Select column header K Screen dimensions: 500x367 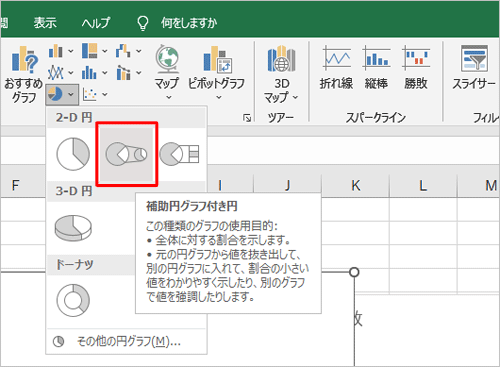point(356,185)
